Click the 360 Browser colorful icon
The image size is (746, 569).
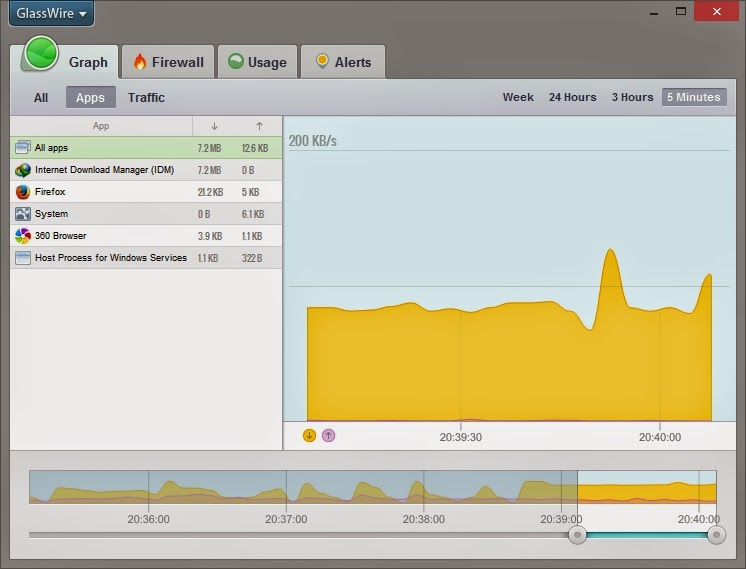pyautogui.click(x=22, y=235)
